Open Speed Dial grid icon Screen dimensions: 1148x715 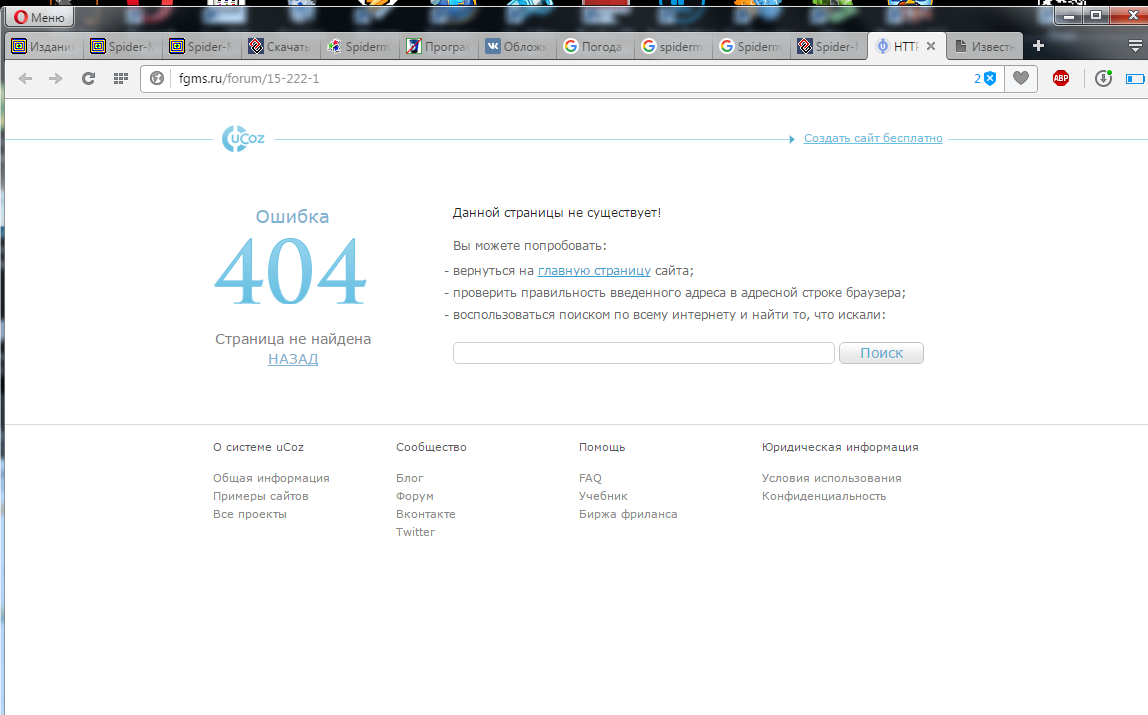(x=121, y=78)
